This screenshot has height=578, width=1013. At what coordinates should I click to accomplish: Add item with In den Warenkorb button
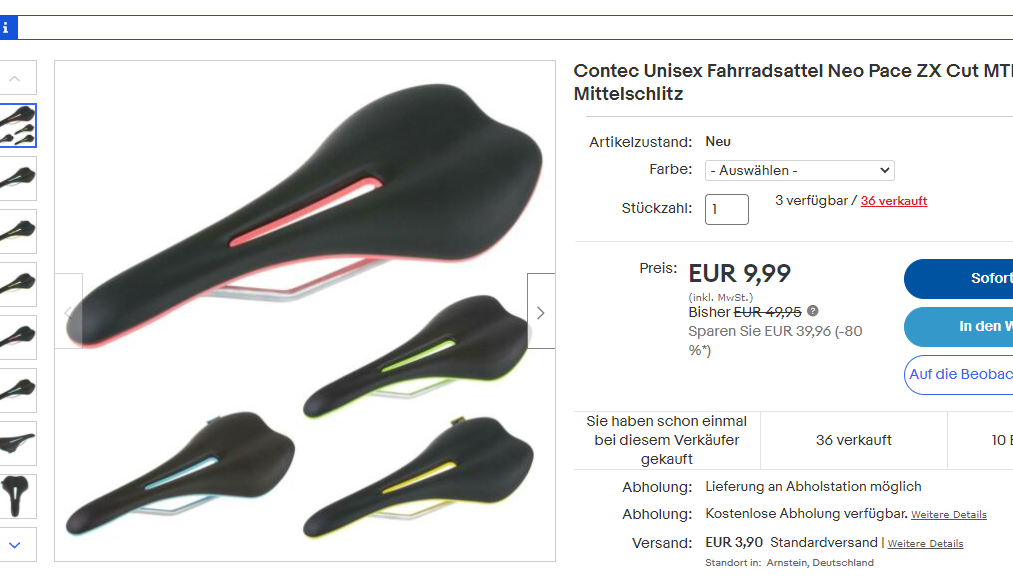(959, 327)
